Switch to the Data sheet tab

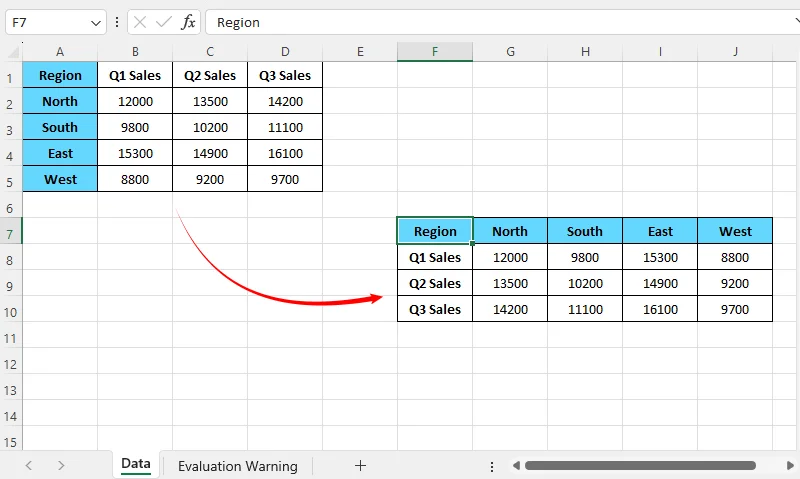(x=136, y=464)
